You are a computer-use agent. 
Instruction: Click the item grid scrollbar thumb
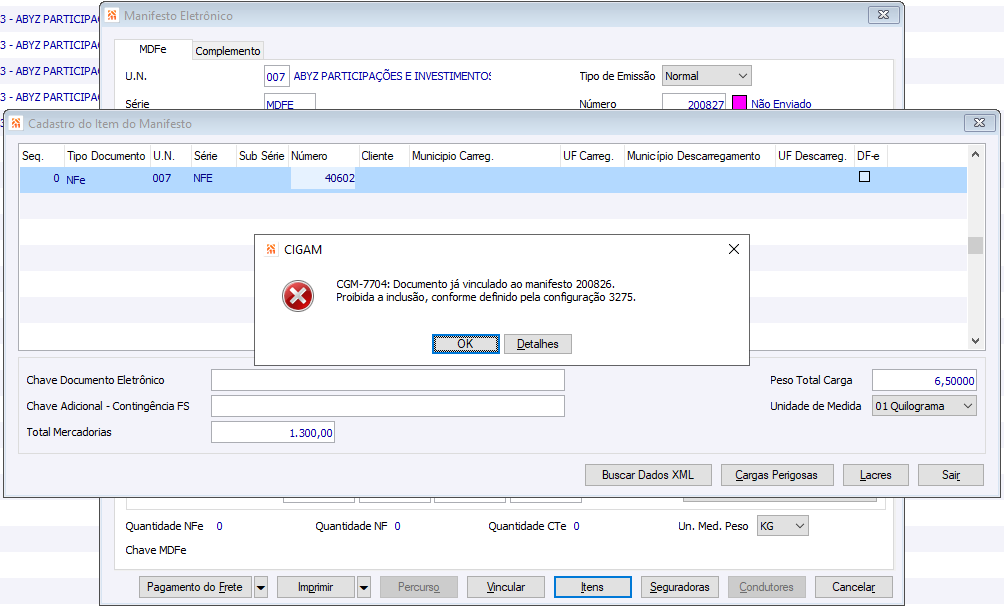[x=975, y=246]
